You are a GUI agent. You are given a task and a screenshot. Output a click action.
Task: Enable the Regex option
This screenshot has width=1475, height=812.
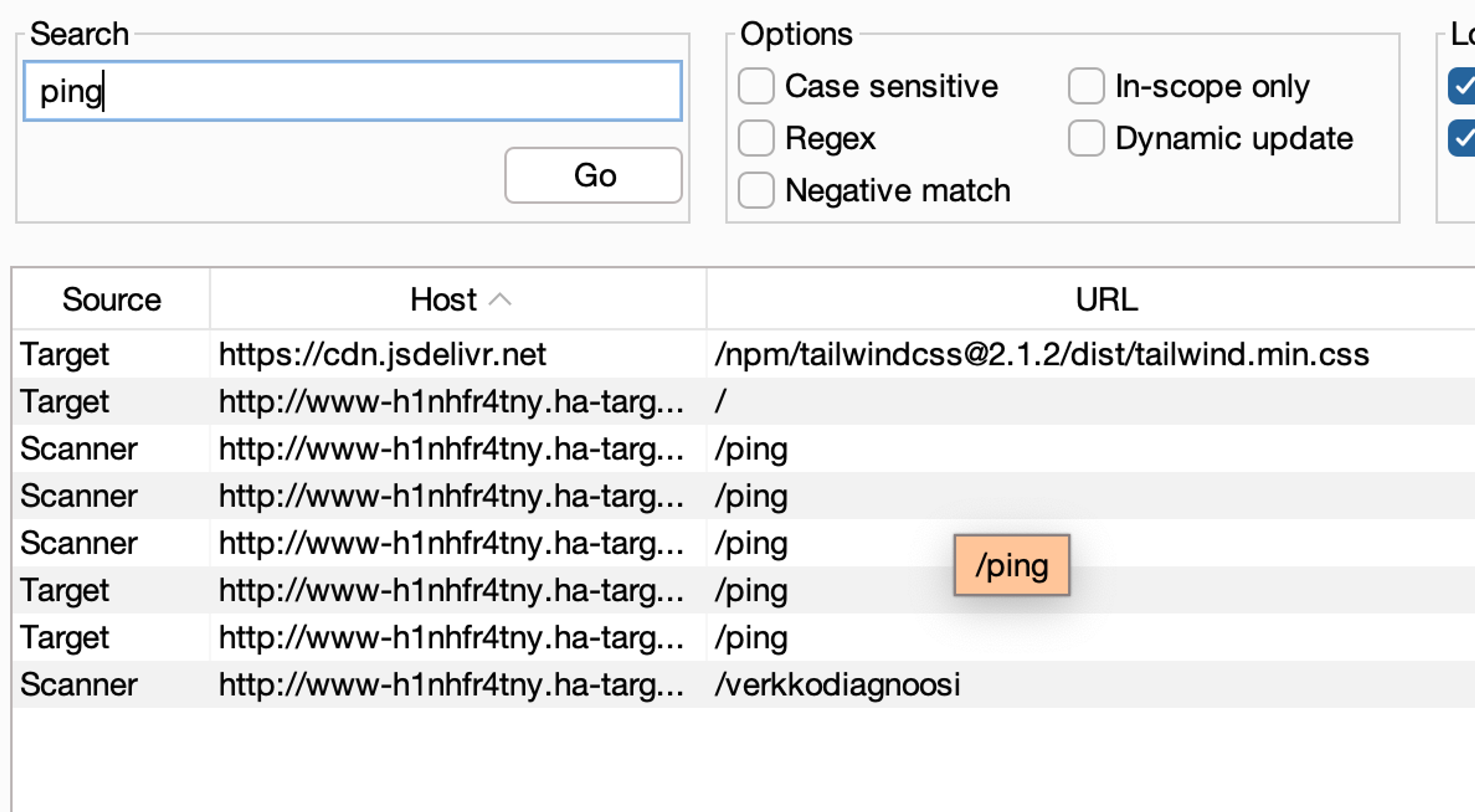[x=756, y=139]
